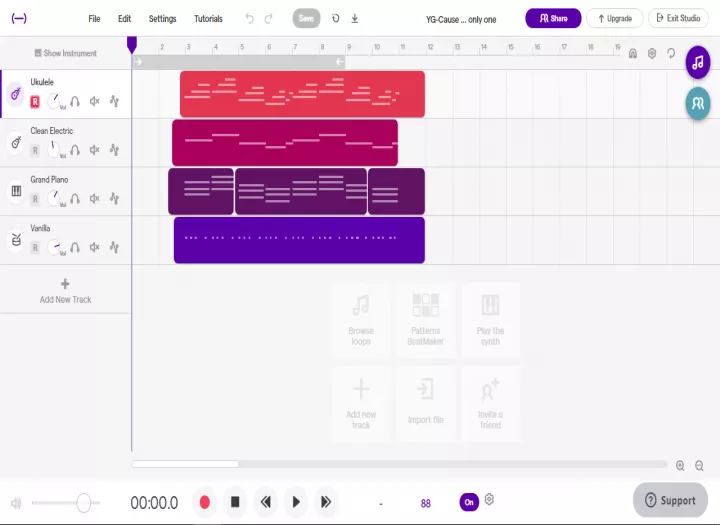The height and width of the screenshot is (525, 720).
Task: Click the play button
Action: (x=296, y=502)
